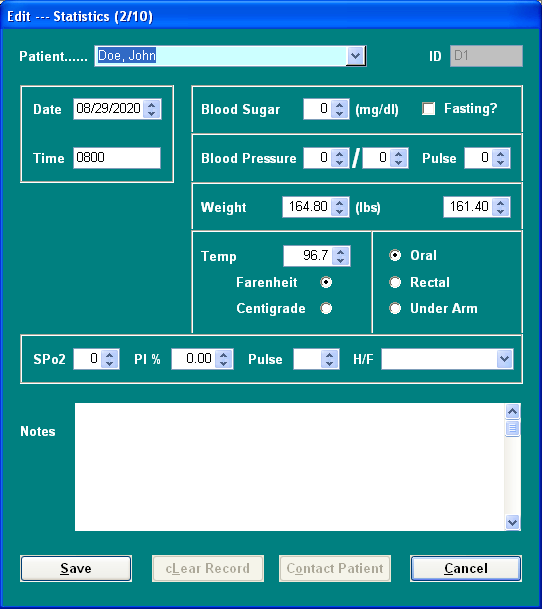Decrease the Weight 164.80 value
Image resolution: width=542 pixels, height=609 pixels.
pyautogui.click(x=340, y=211)
